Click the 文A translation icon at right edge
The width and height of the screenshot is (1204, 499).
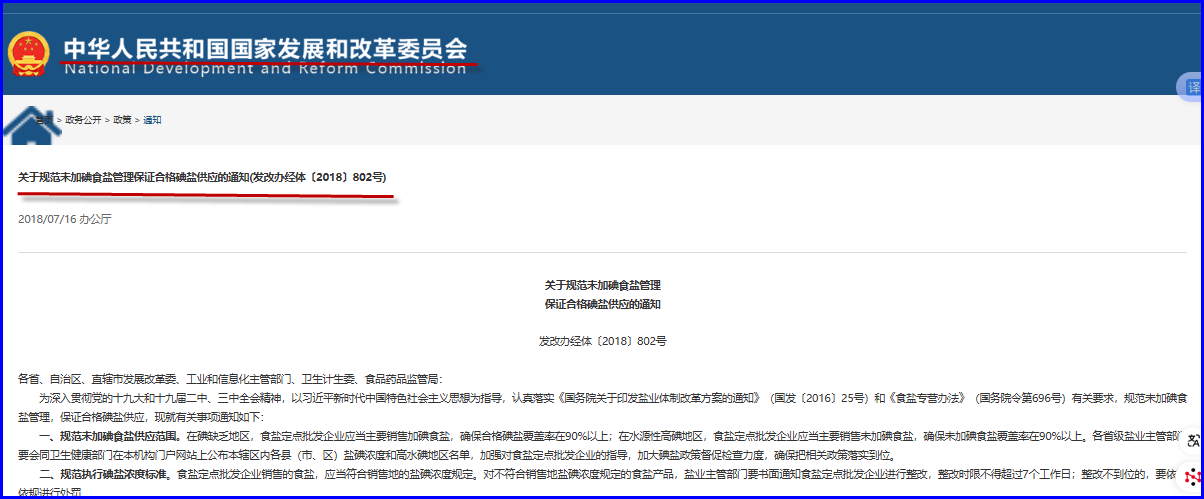1193,441
